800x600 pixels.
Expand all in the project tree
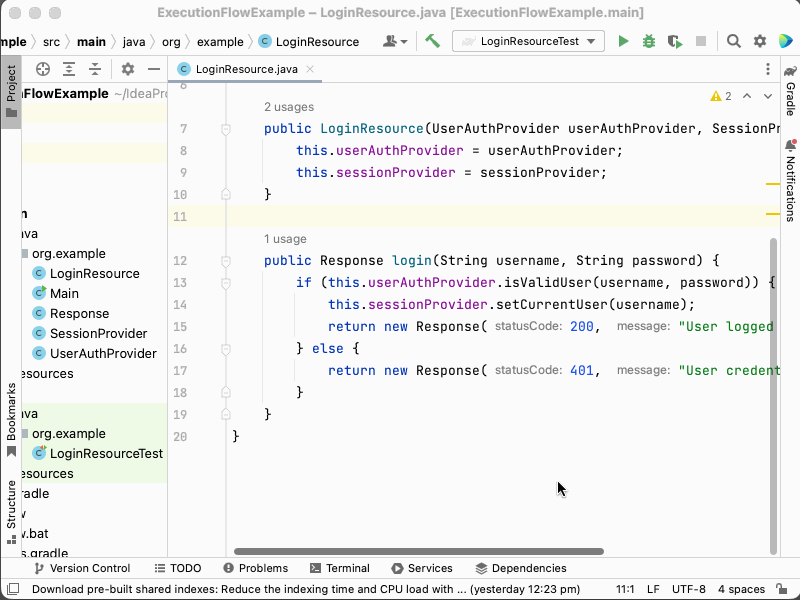pyautogui.click(x=69, y=69)
